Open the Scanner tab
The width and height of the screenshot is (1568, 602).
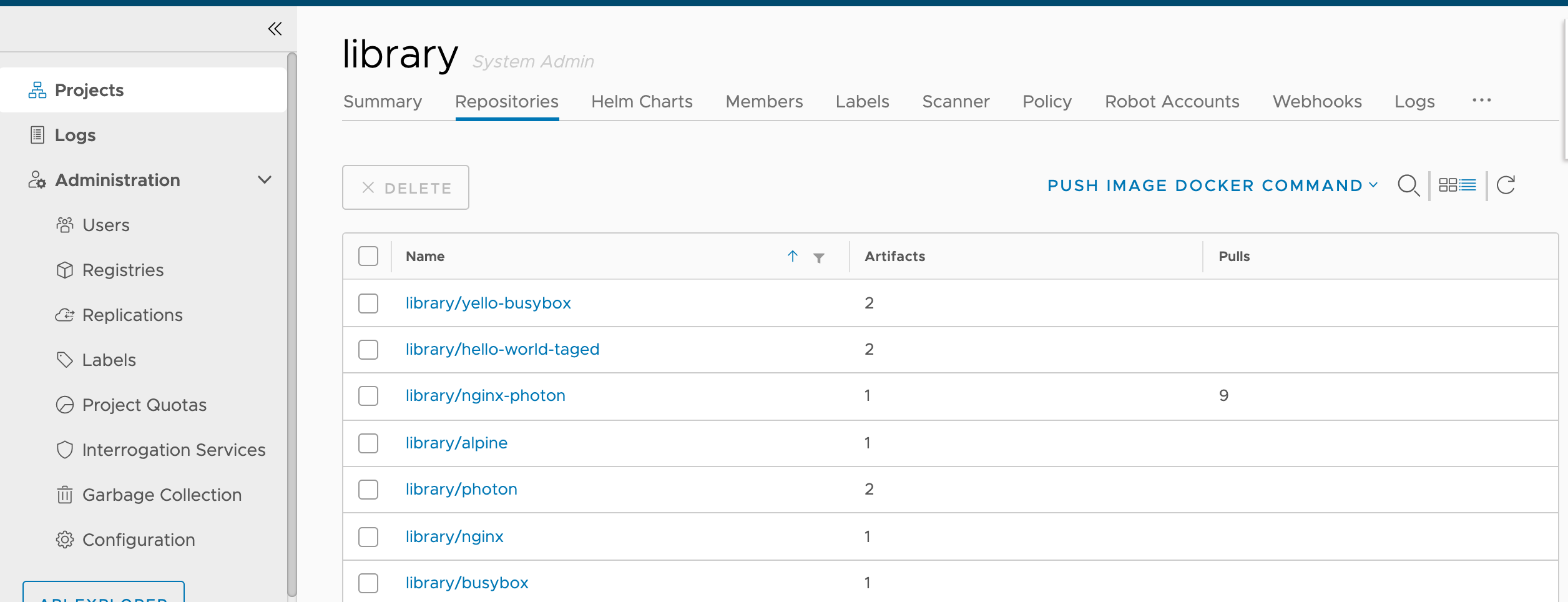[956, 101]
